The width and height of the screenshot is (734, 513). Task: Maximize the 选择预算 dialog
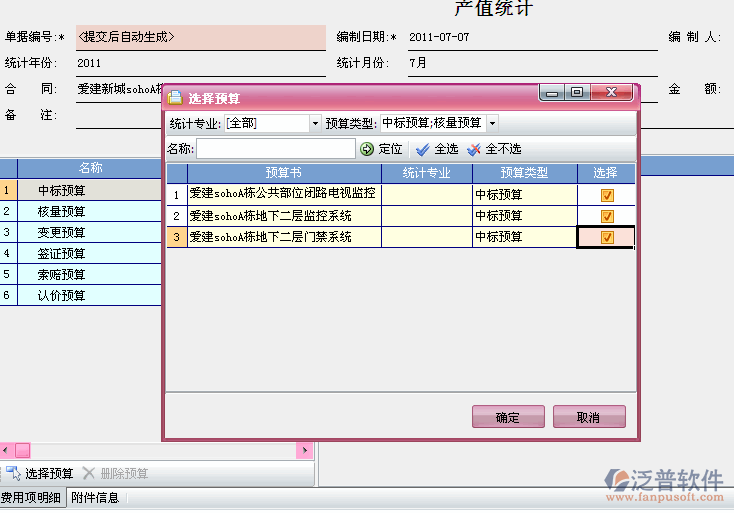tap(578, 92)
